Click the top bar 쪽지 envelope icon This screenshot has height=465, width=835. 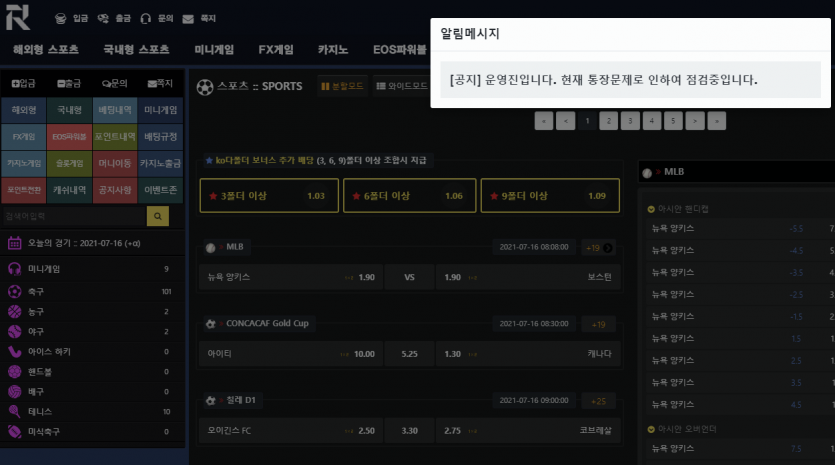188,19
